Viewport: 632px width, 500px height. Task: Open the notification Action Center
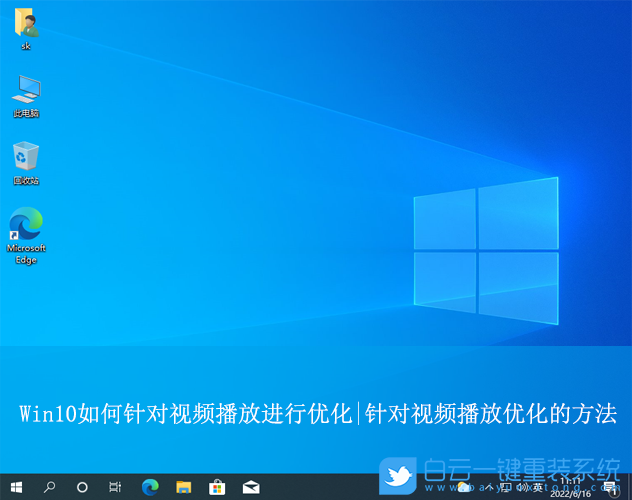tap(609, 487)
